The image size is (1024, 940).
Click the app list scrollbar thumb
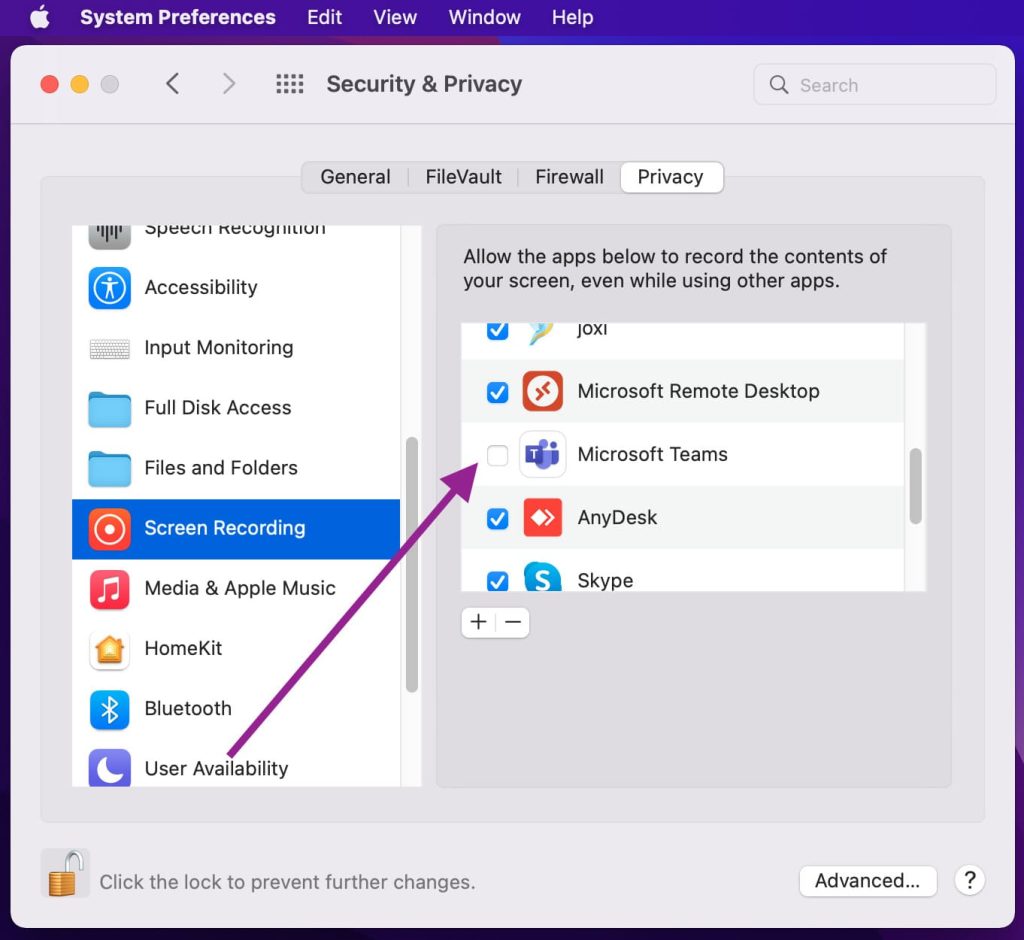[x=916, y=486]
